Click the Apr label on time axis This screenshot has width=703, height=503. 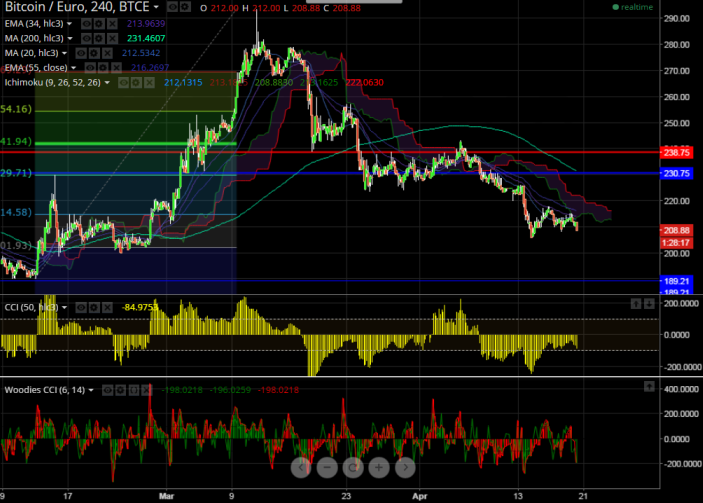(420, 496)
